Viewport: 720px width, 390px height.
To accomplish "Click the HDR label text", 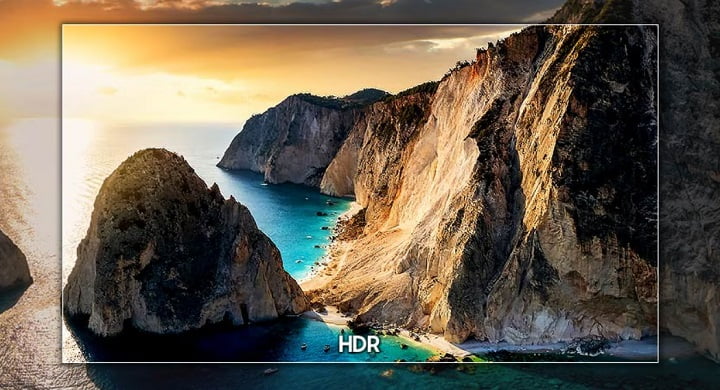I will (x=359, y=344).
